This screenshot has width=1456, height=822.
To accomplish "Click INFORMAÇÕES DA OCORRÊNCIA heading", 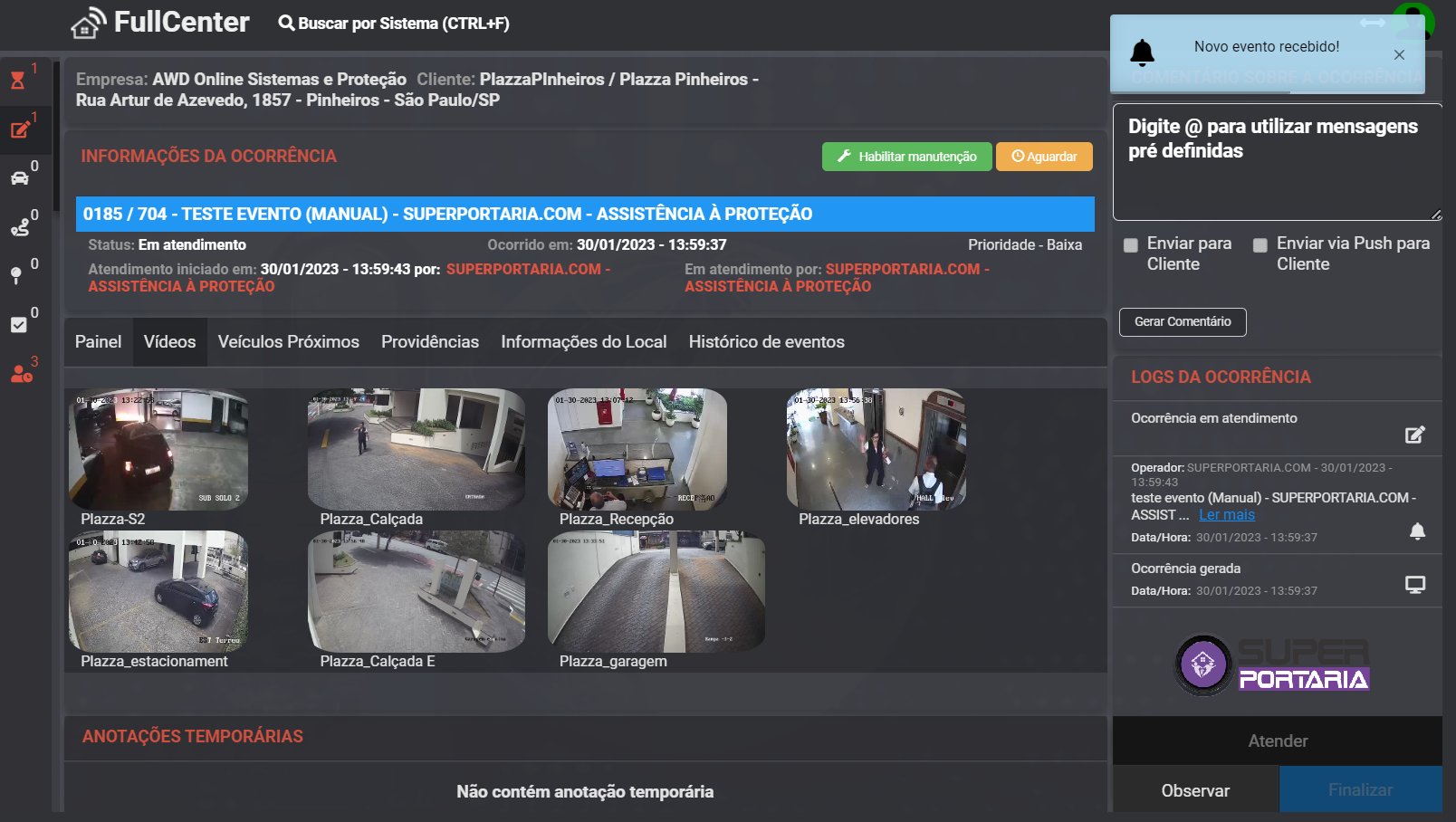I will [208, 157].
